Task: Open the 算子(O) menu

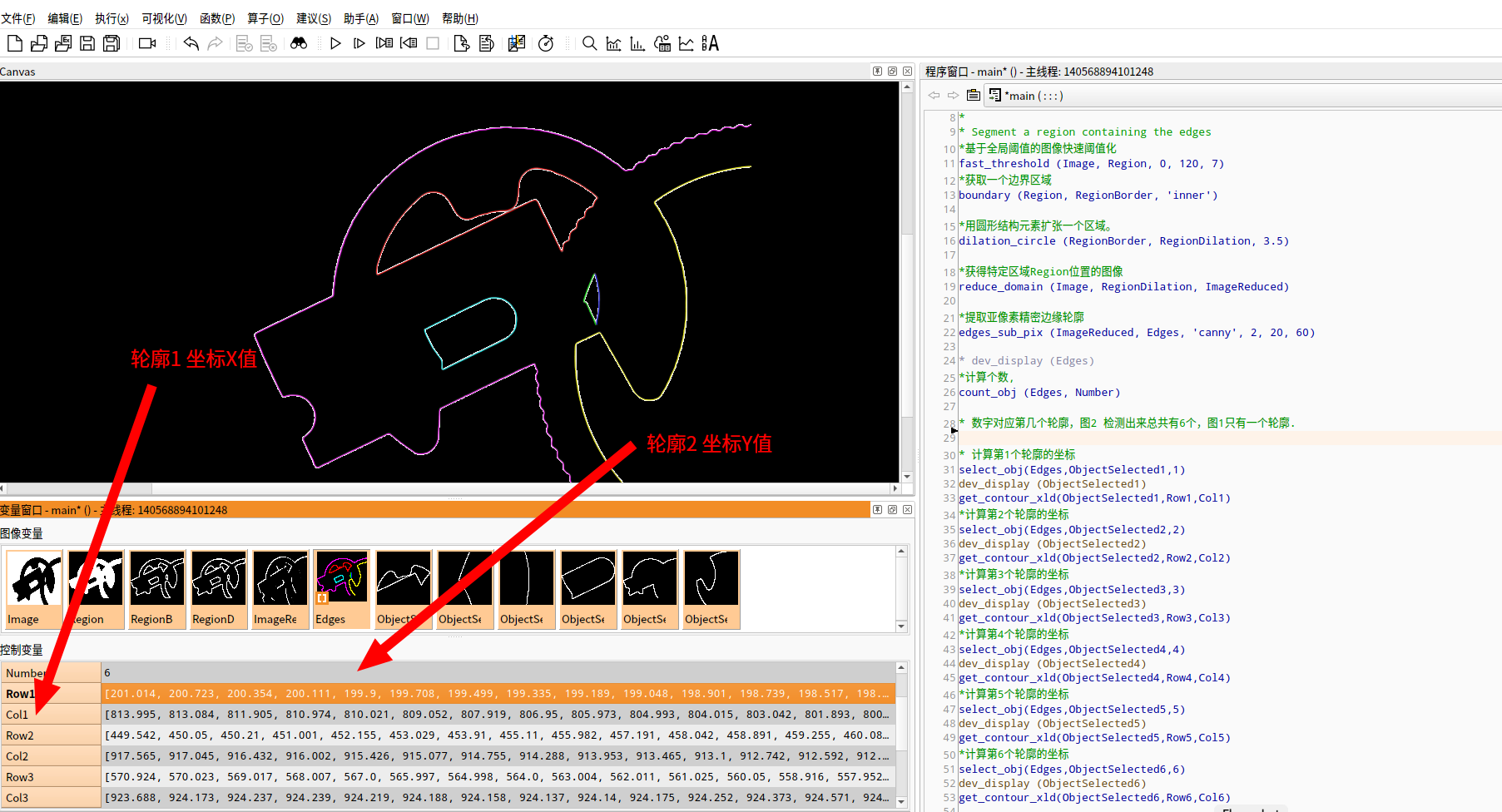Action: (x=265, y=18)
